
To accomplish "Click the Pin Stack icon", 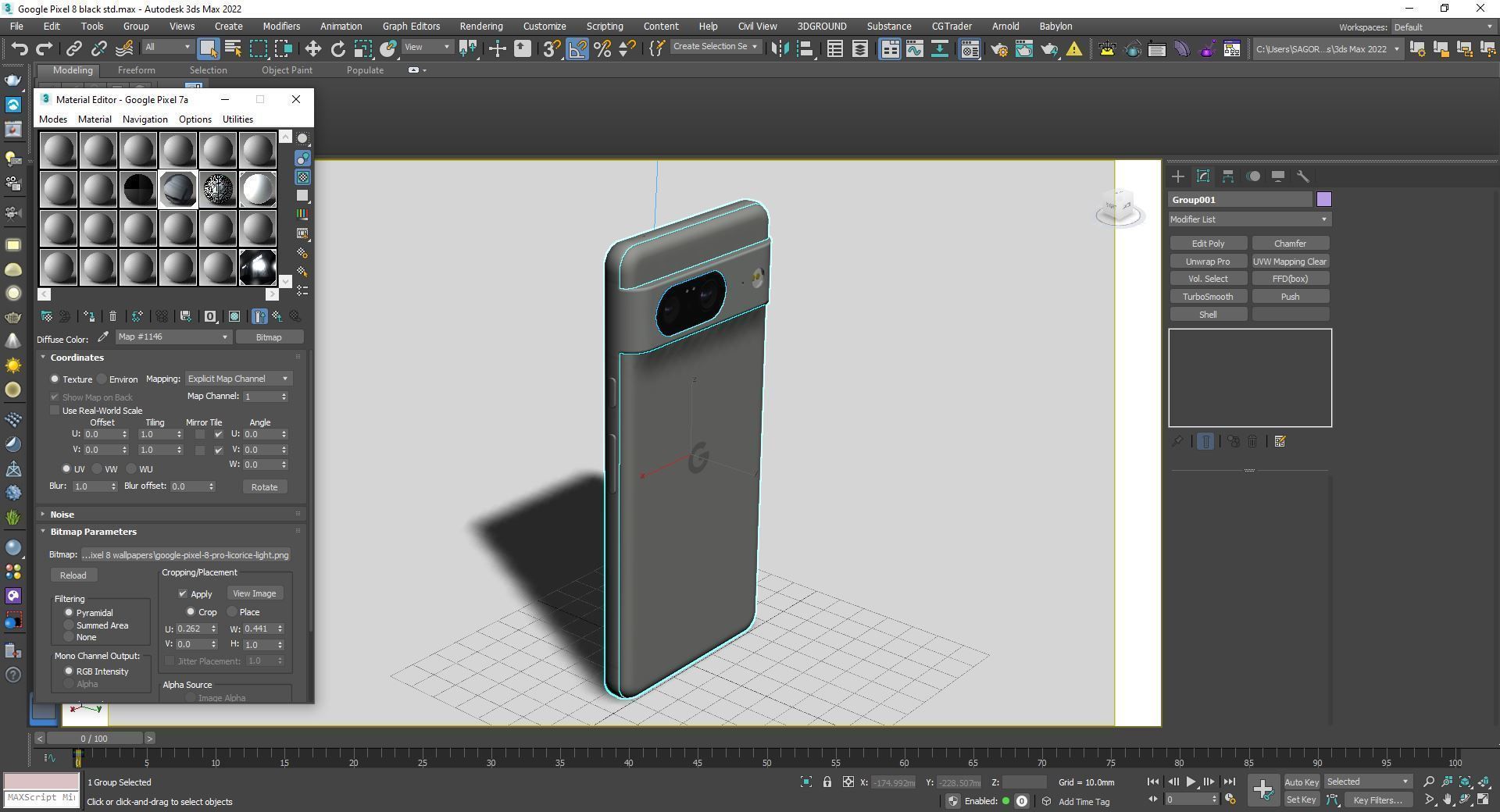I will (1177, 442).
